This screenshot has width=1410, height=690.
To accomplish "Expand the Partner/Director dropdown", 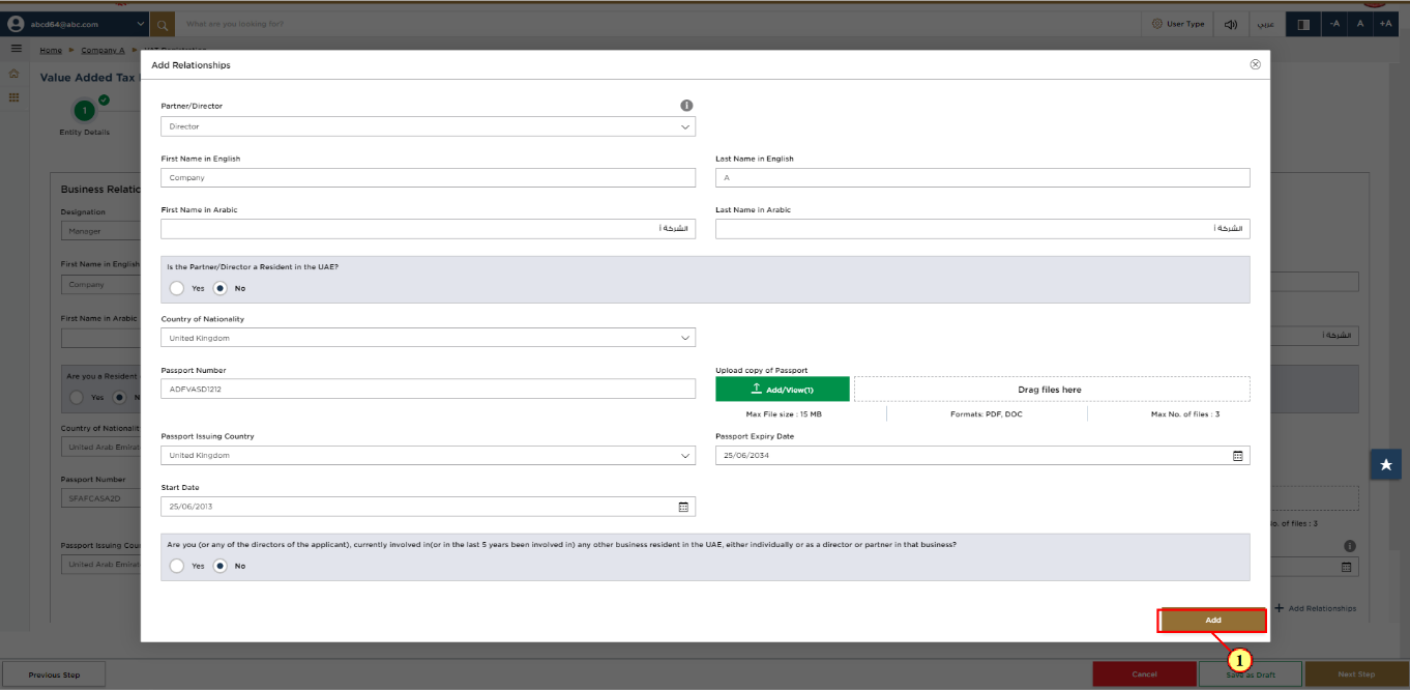I will click(x=428, y=127).
